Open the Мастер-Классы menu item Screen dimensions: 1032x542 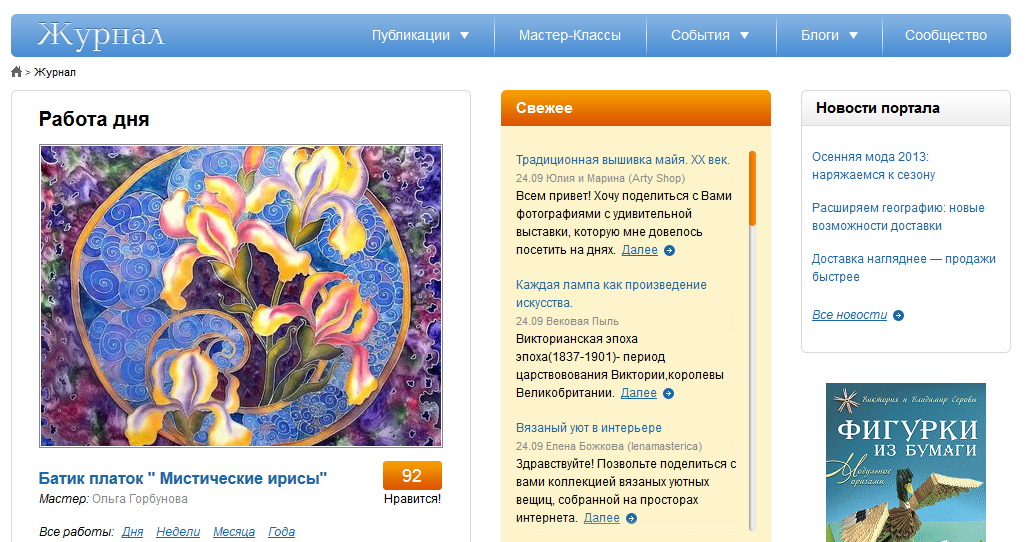[569, 36]
